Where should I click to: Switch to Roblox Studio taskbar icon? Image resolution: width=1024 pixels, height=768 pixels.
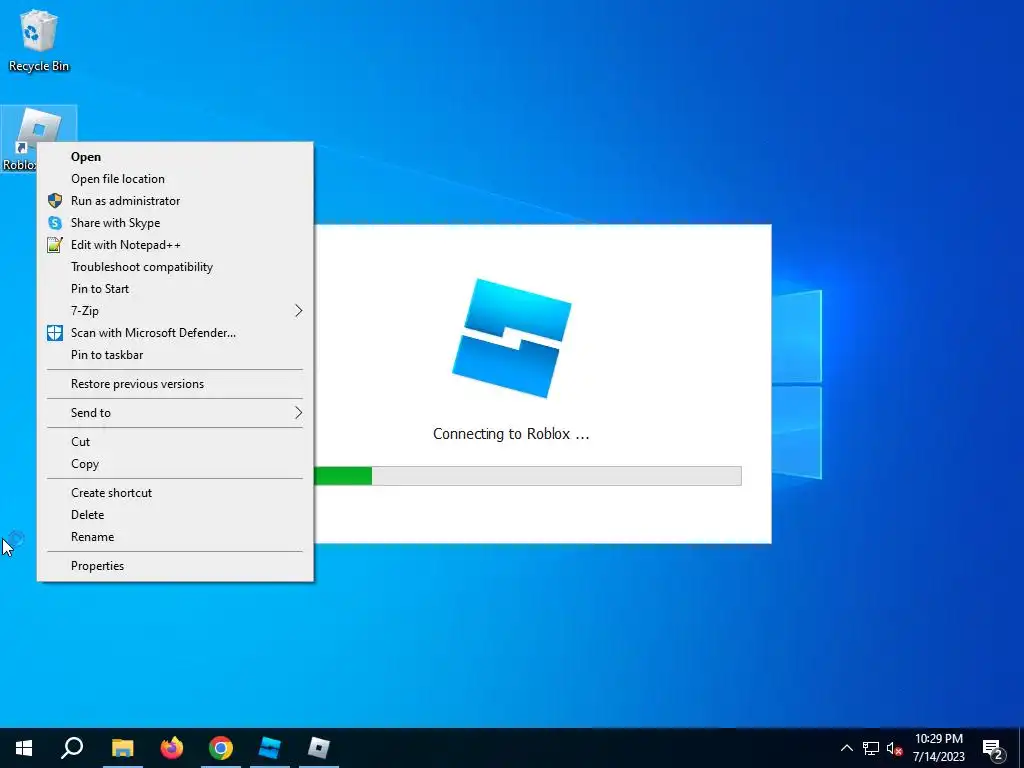[x=270, y=748]
